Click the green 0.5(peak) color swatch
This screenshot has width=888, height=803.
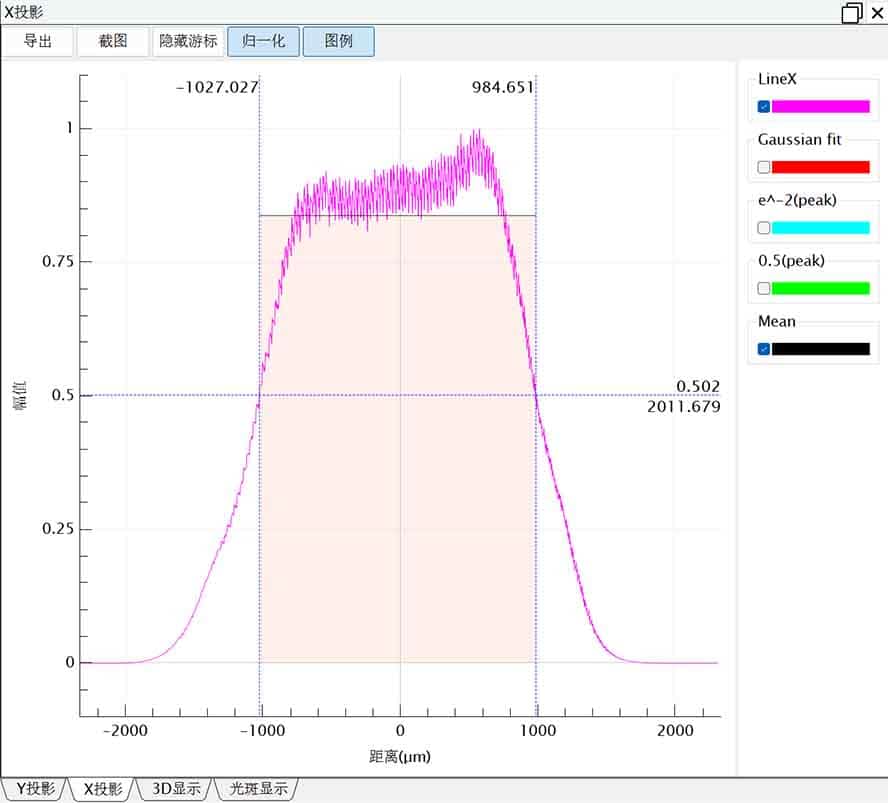(x=820, y=288)
